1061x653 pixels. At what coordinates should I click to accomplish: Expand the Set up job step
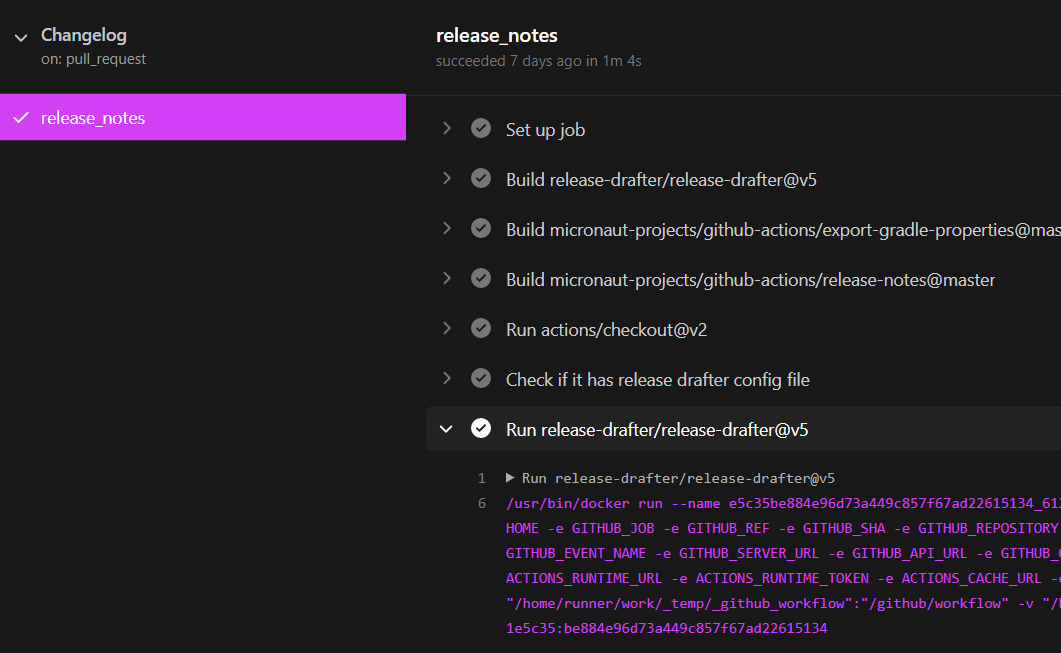tap(447, 128)
